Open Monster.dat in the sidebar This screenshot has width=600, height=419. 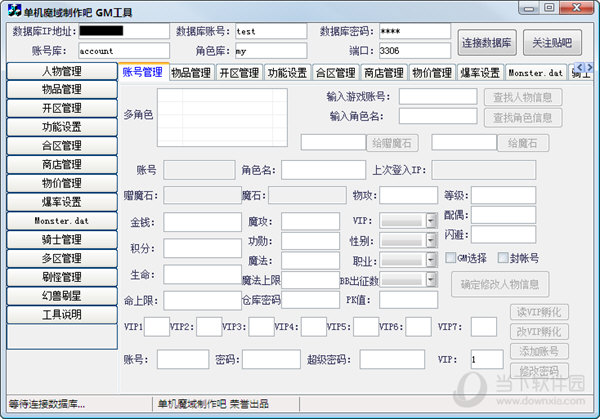point(62,221)
